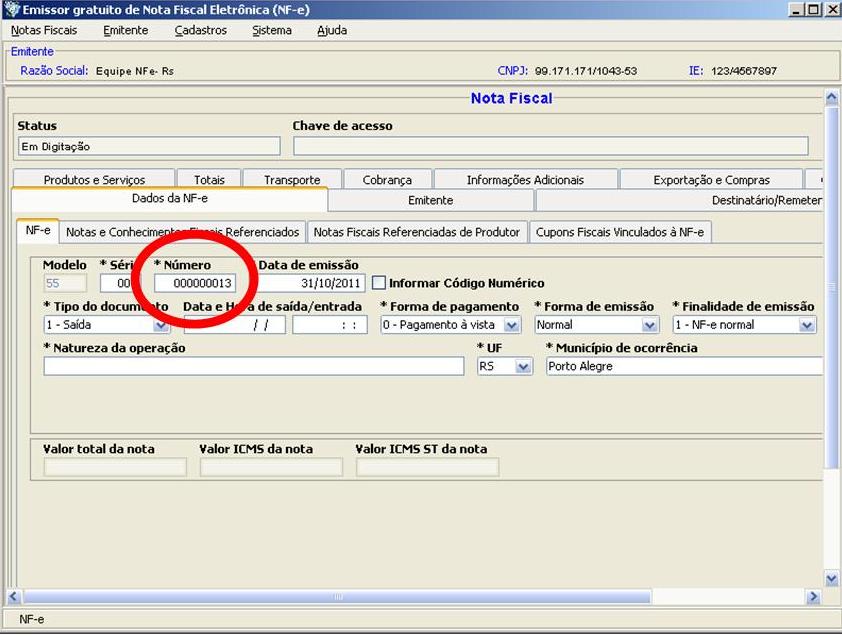The width and height of the screenshot is (842, 636).
Task: Open Notas e Conhecimentos Fiscais Referenciados tab
Action: click(183, 232)
